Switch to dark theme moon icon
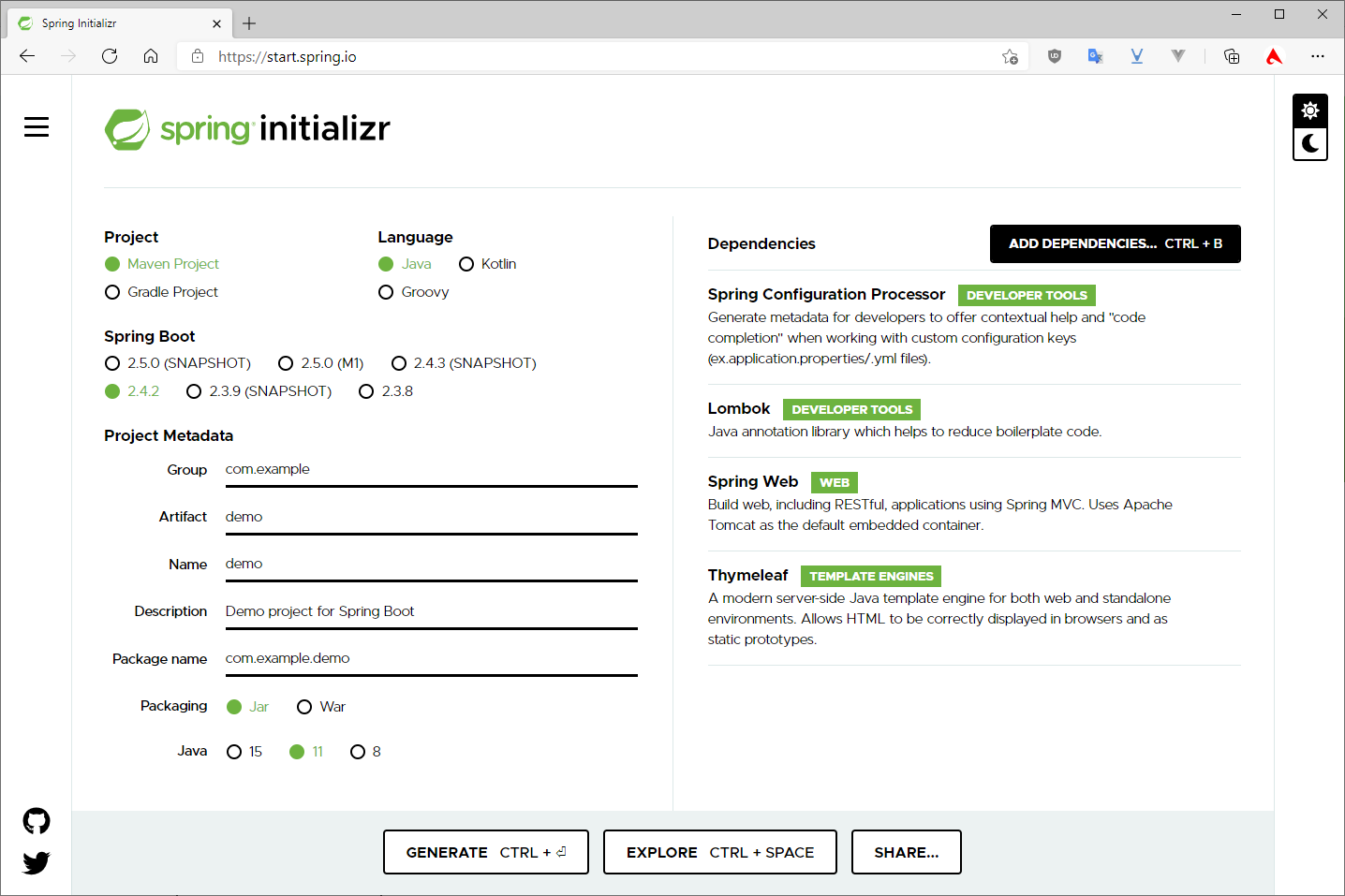Viewport: 1345px width, 896px height. [x=1310, y=143]
